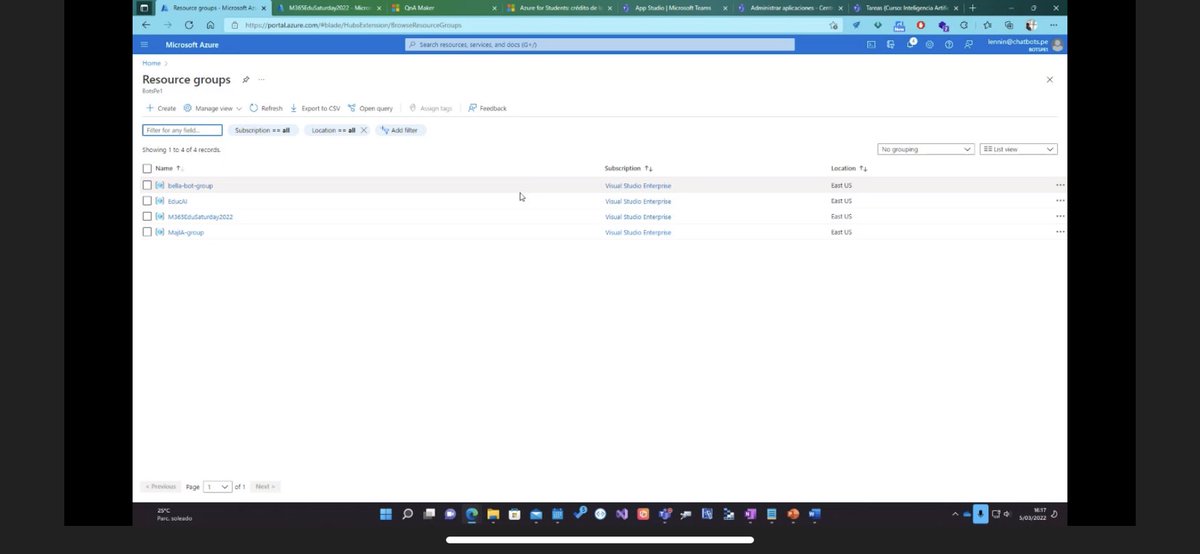This screenshot has height=554, width=1200.
Task: Toggle the select-all checkbox in header
Action: click(x=147, y=168)
